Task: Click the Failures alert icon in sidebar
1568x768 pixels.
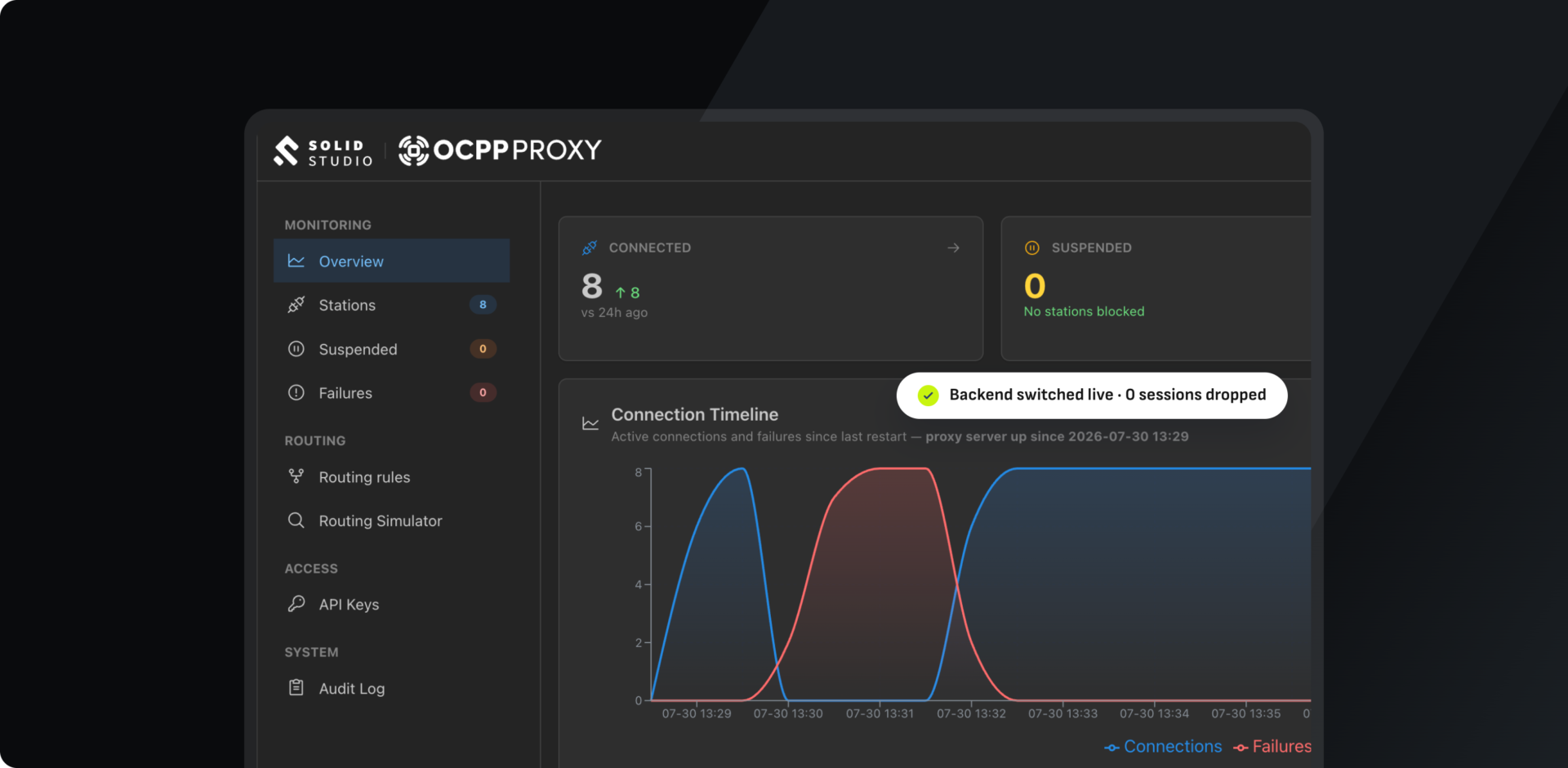Action: click(296, 393)
